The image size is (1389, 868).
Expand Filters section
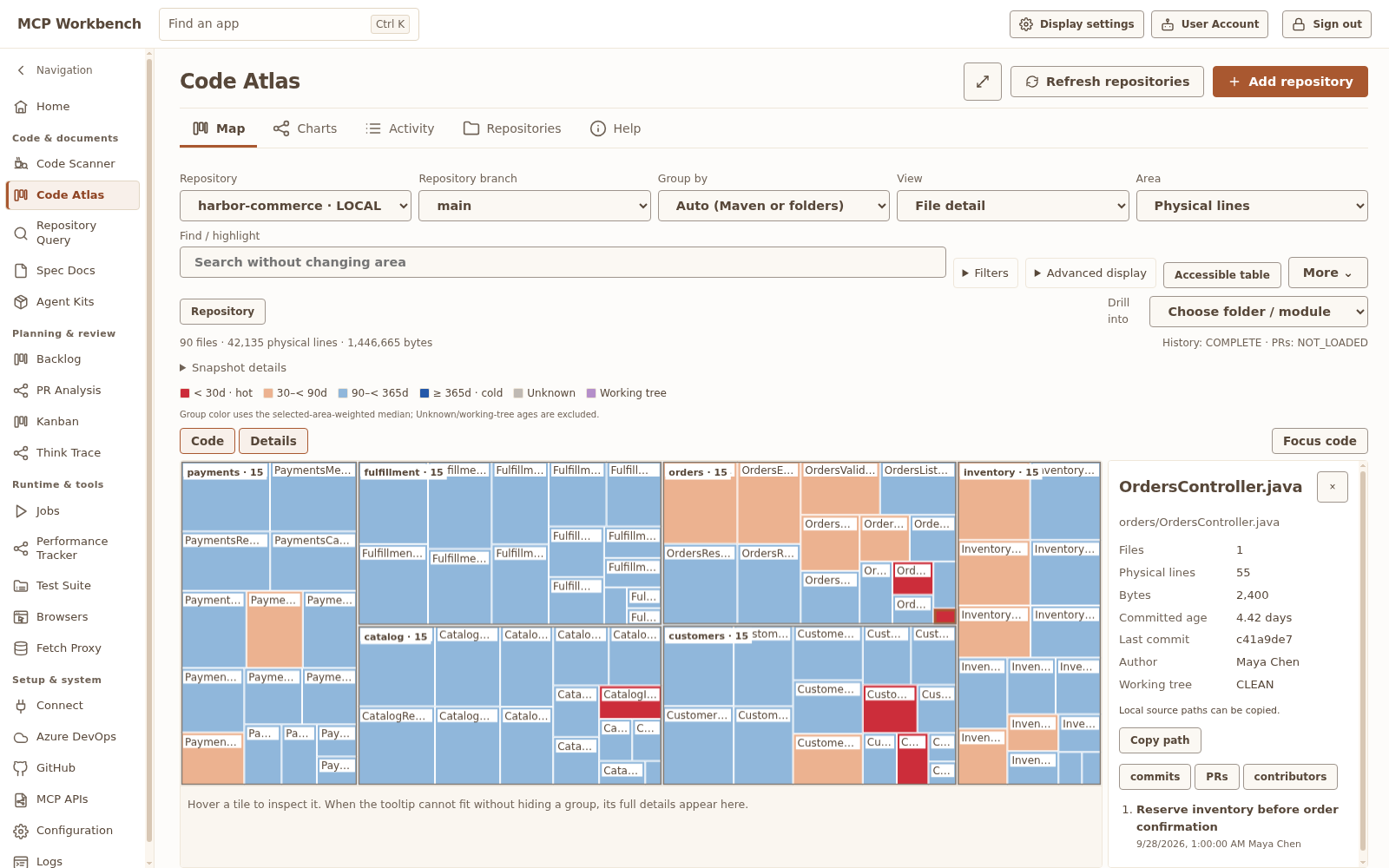click(x=985, y=273)
